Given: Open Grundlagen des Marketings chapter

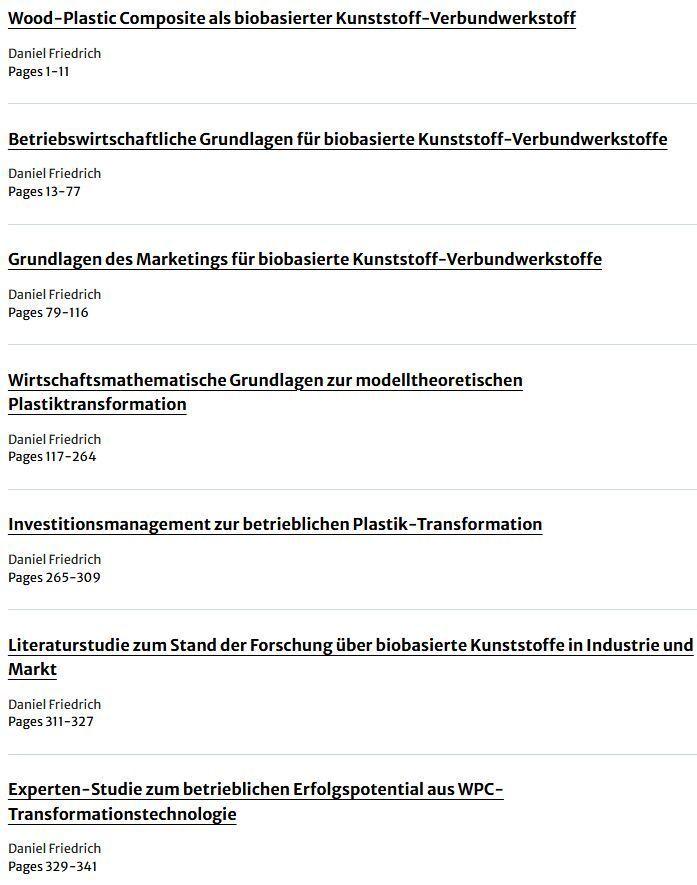Looking at the screenshot, I should (305, 259).
